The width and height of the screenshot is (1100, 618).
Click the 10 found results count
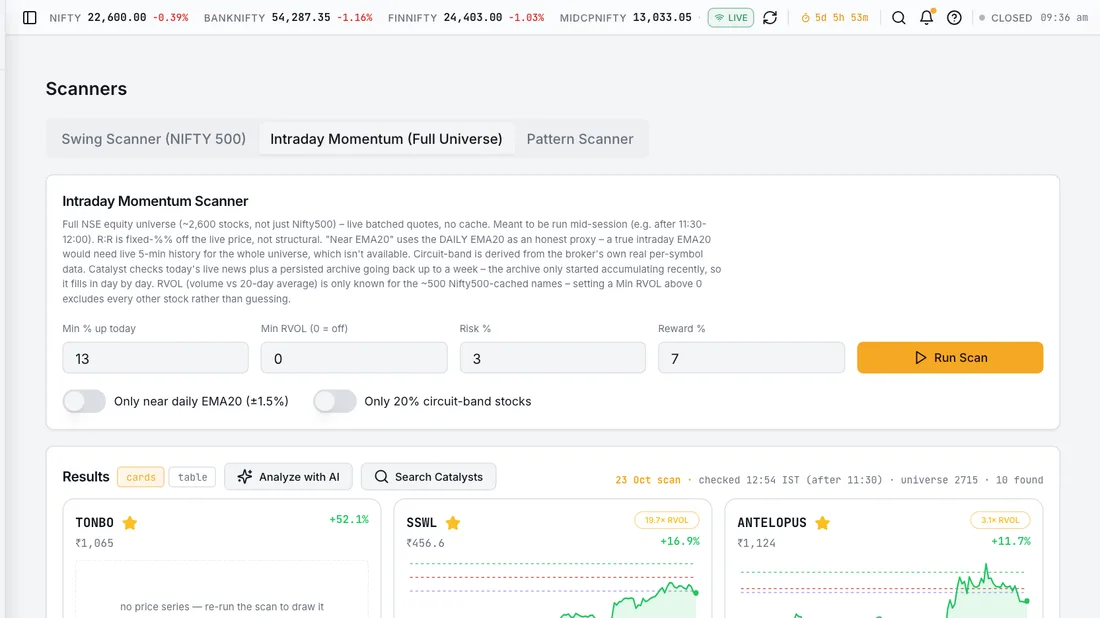click(1019, 480)
